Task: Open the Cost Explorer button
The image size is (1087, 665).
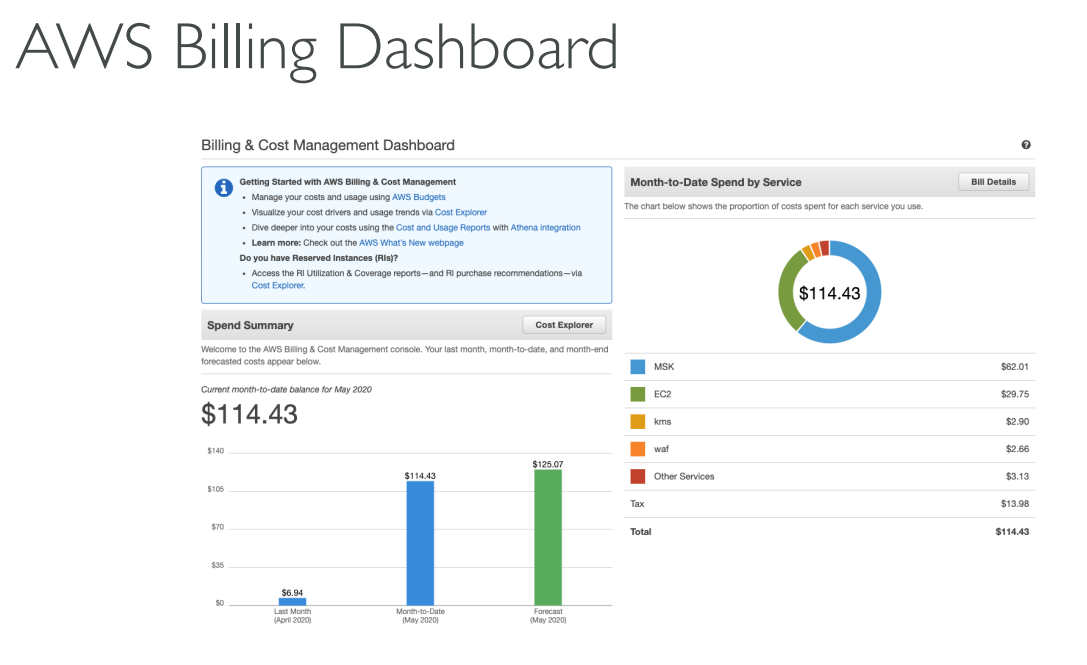Action: [x=566, y=325]
